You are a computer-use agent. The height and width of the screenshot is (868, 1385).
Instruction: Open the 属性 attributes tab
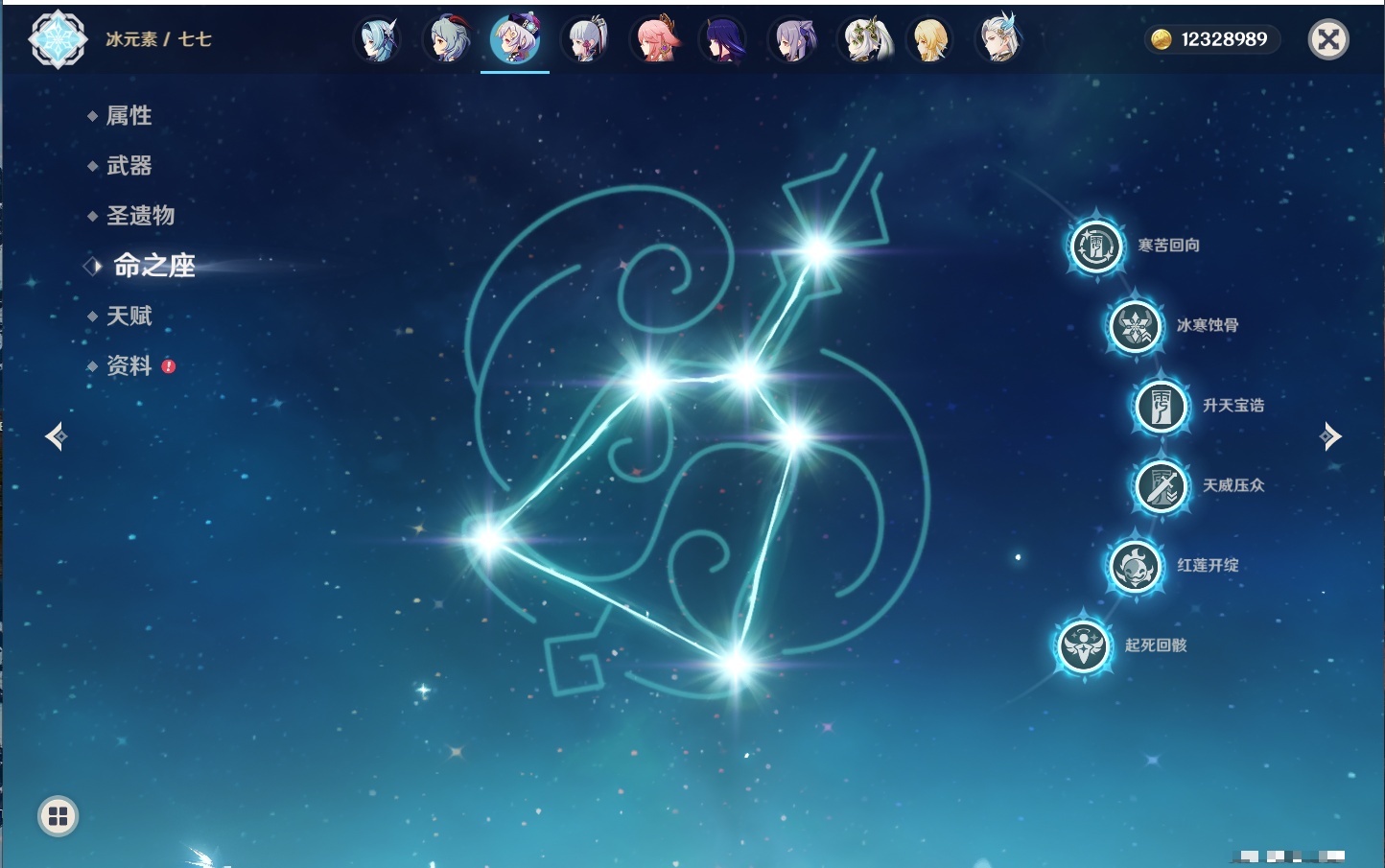coord(129,116)
